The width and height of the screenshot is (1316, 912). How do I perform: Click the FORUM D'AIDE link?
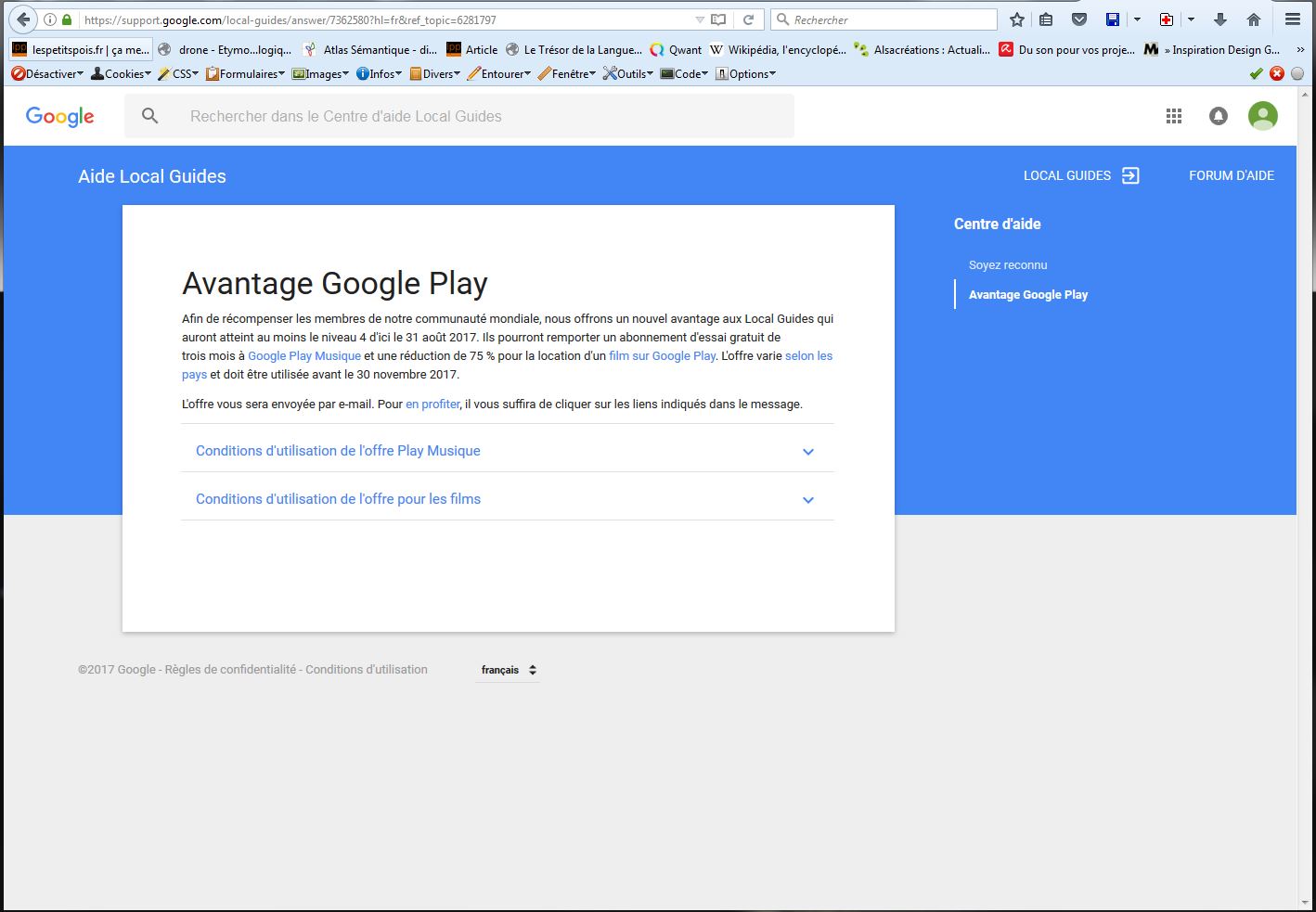pos(1232,175)
